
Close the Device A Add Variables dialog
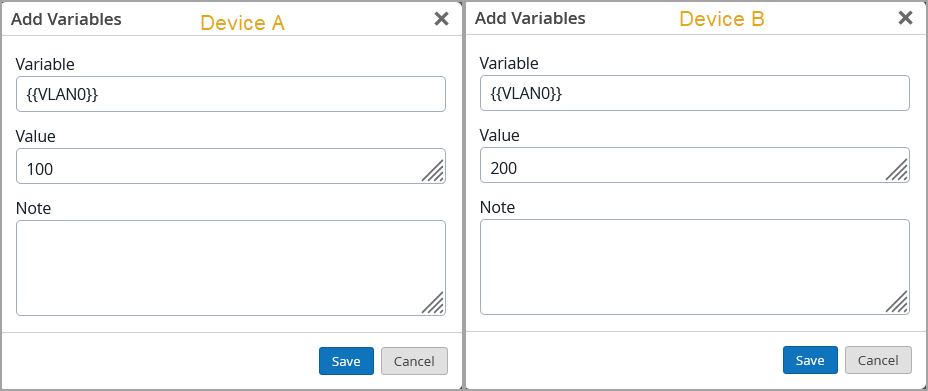coord(442,19)
